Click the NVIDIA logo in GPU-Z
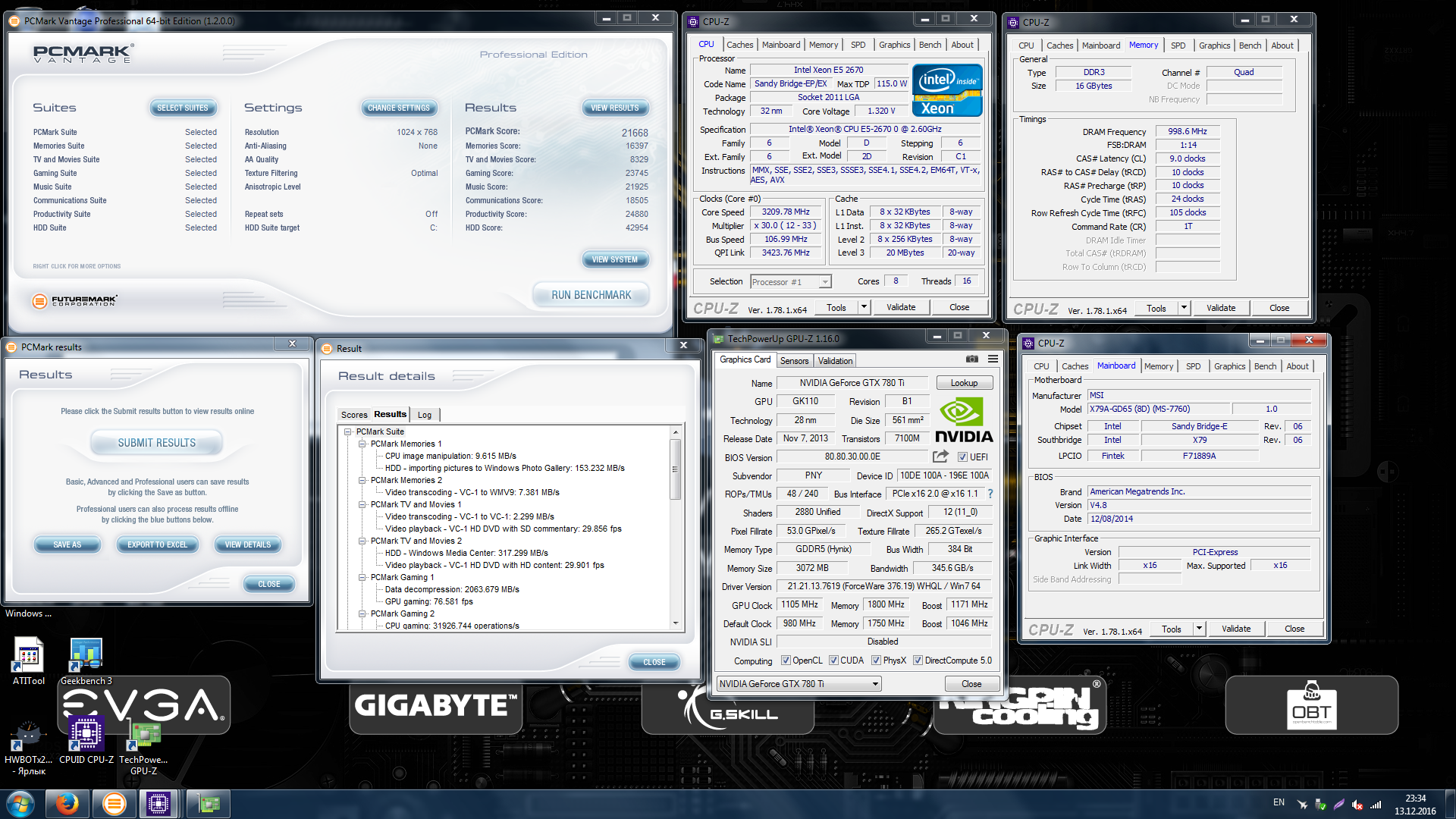The height and width of the screenshot is (819, 1456). click(x=963, y=421)
